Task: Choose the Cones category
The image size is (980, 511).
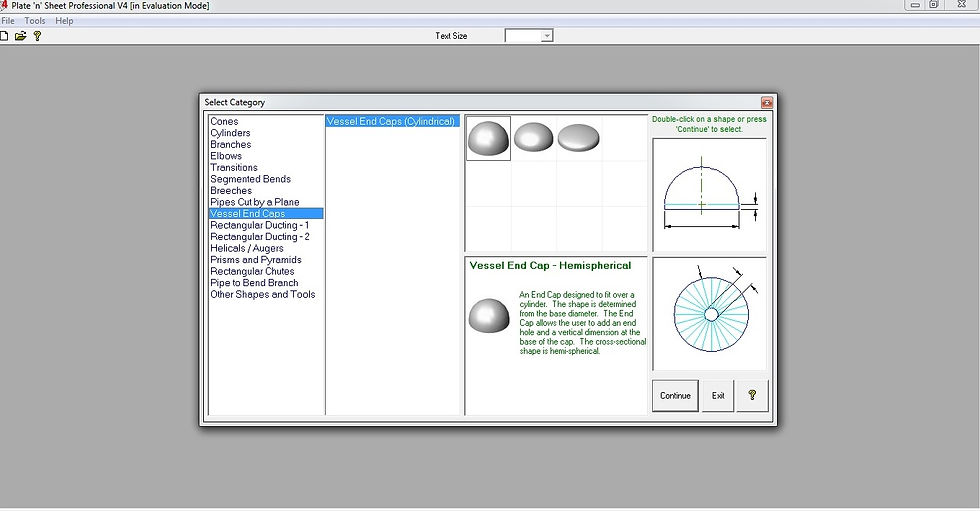Action: (224, 122)
